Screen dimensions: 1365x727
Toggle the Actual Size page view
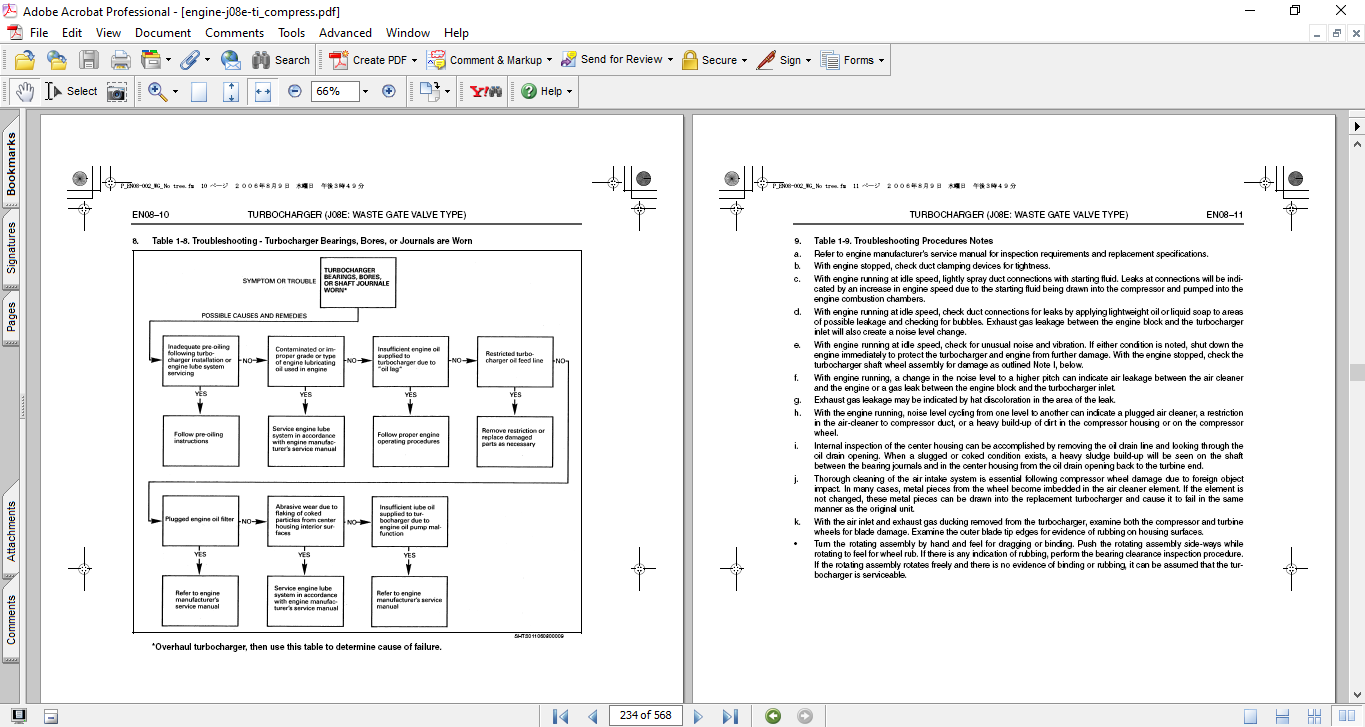point(199,91)
